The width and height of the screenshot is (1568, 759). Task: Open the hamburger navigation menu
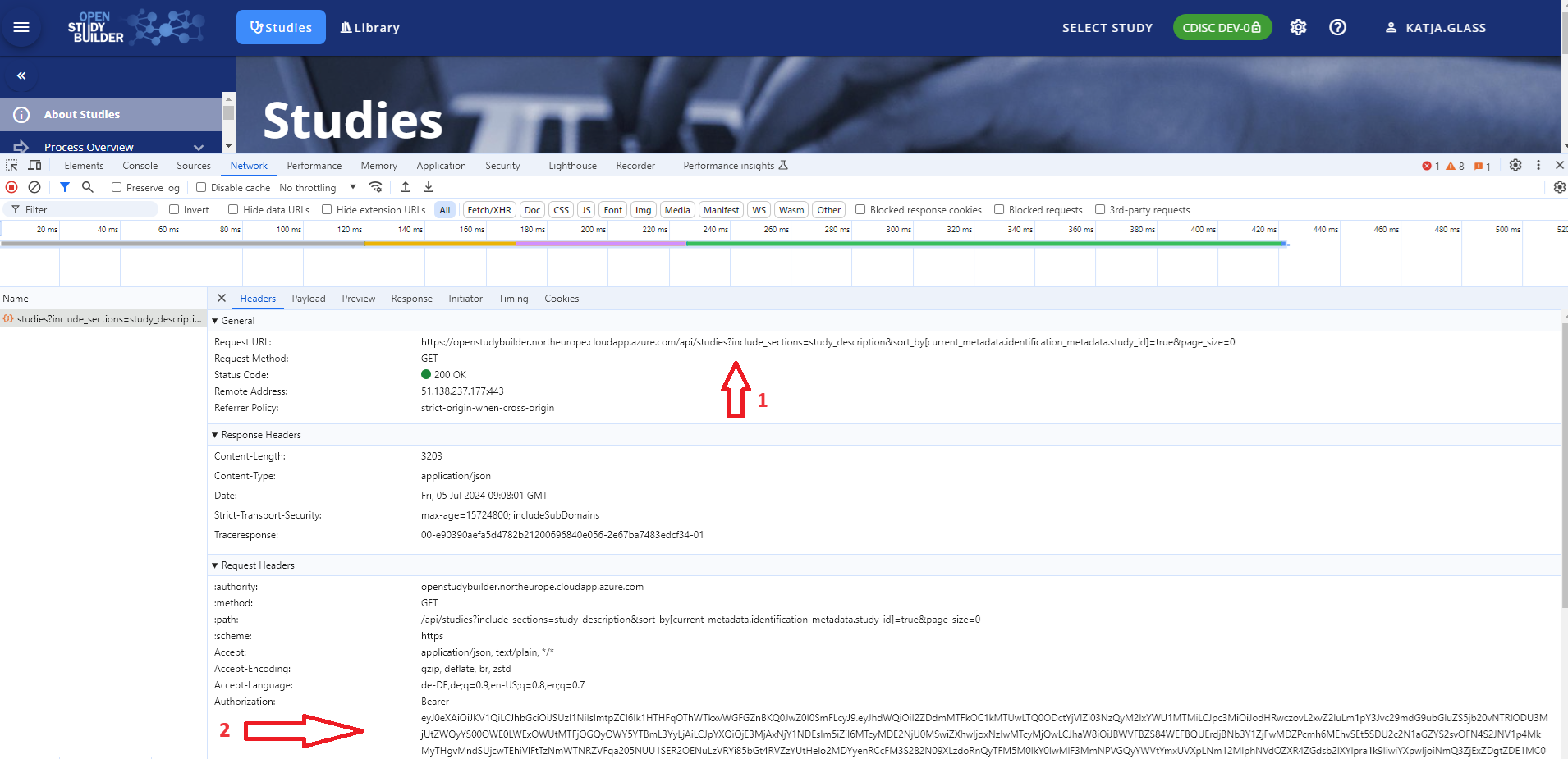(21, 27)
